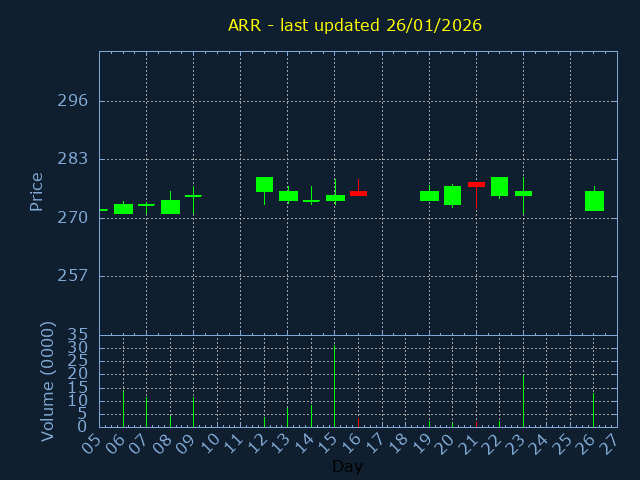Click the 283 price axis label
This screenshot has width=640, height=480.
(72, 159)
